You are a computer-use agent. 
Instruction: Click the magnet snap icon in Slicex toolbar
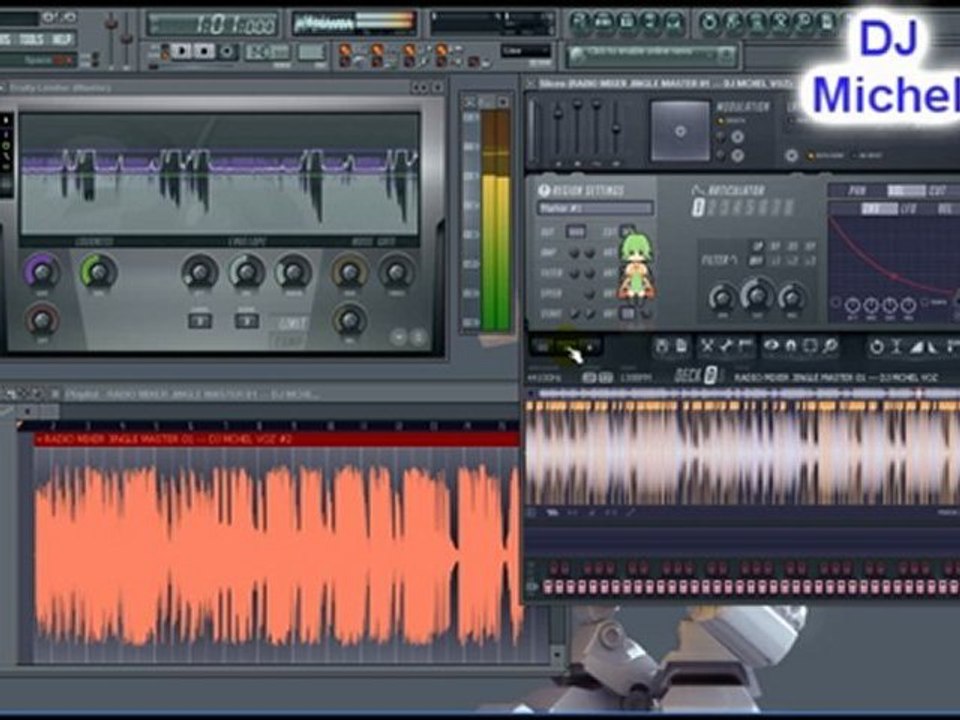pyautogui.click(x=790, y=347)
